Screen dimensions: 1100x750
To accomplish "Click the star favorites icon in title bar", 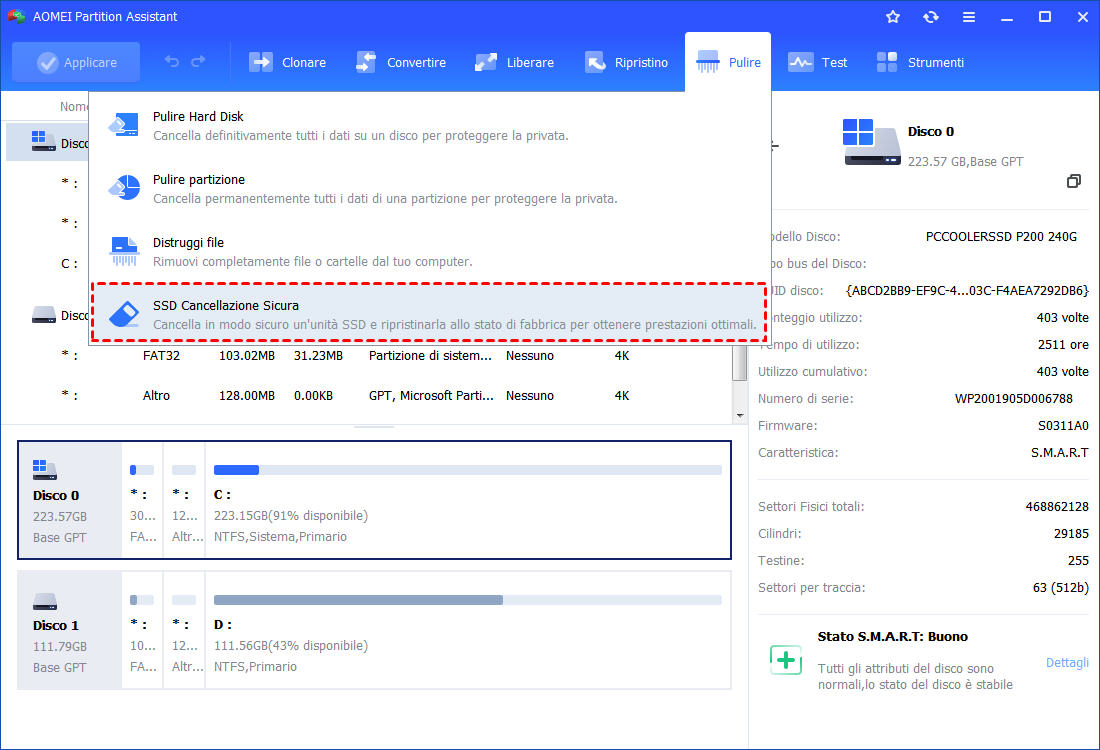I will click(893, 16).
